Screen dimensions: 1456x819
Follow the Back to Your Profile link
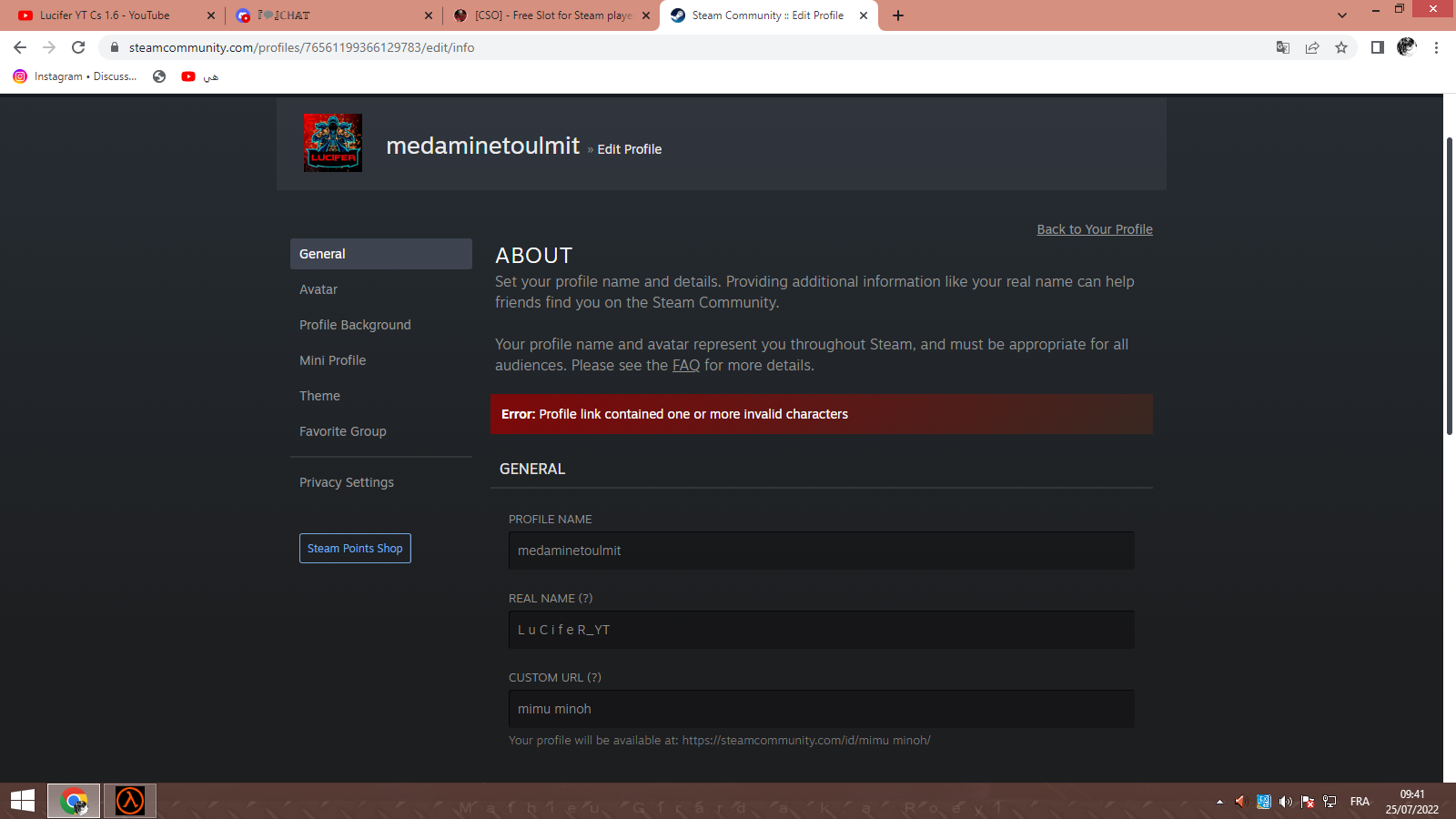[1095, 229]
